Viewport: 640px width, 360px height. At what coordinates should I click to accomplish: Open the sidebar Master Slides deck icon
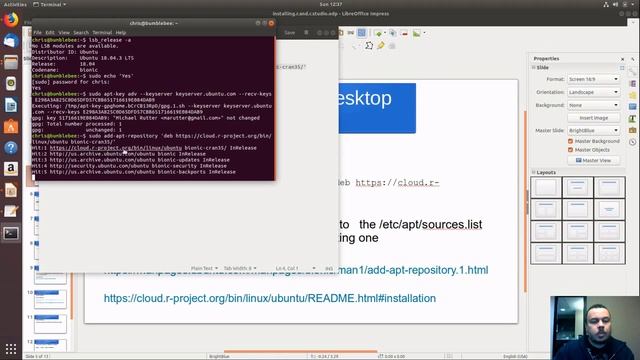click(x=633, y=107)
